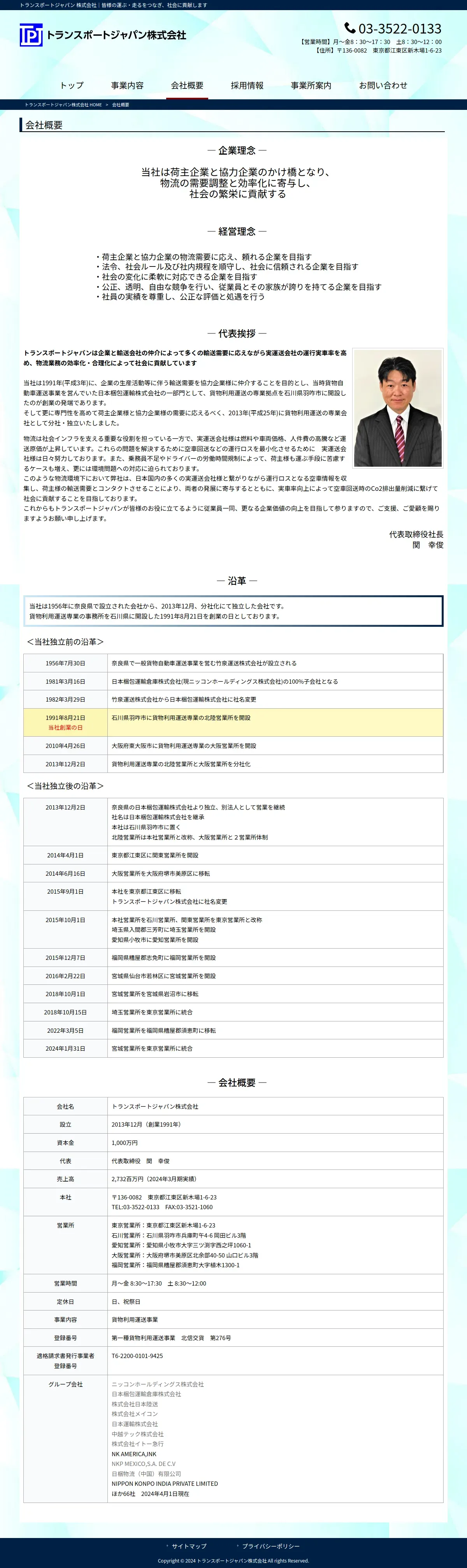Image resolution: width=467 pixels, height=1568 pixels.
Task: Open the プライバシーポリシー footer link
Action: pyautogui.click(x=270, y=1545)
